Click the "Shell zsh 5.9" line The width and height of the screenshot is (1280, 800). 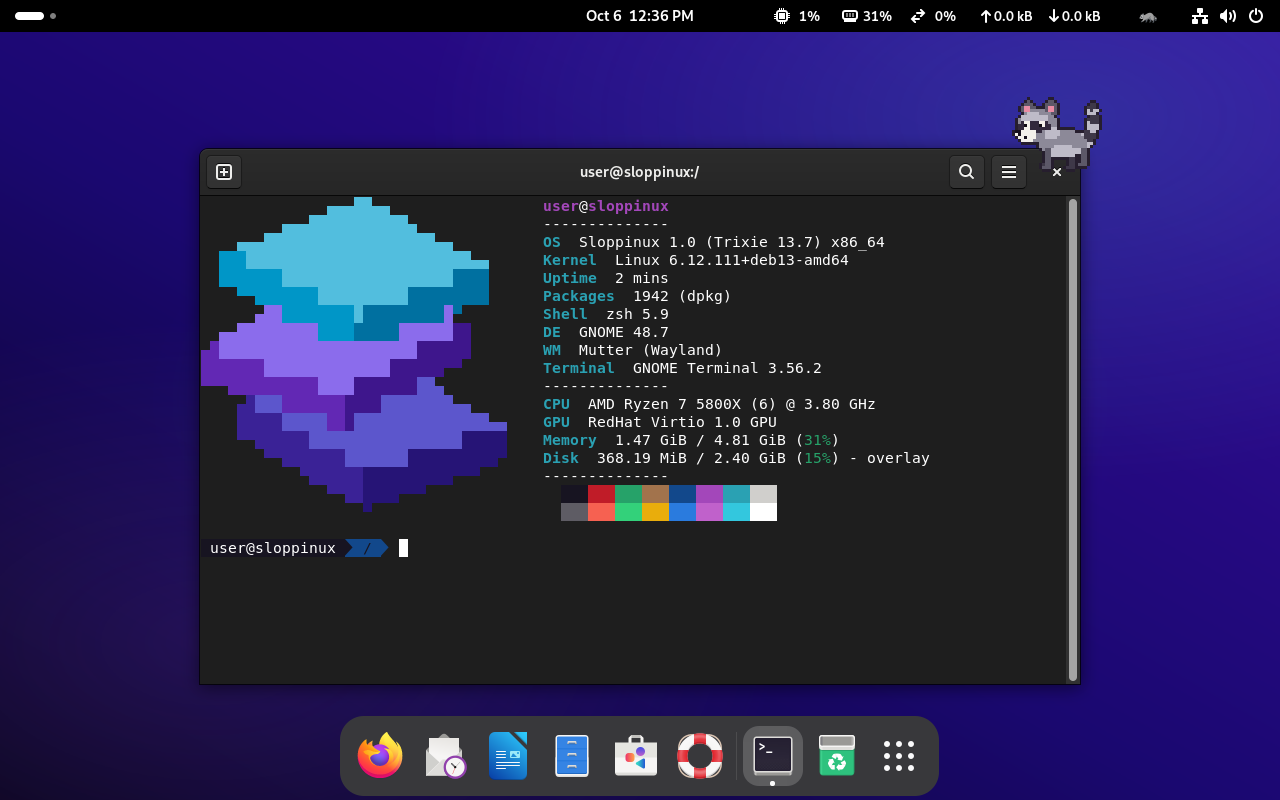[x=606, y=314]
